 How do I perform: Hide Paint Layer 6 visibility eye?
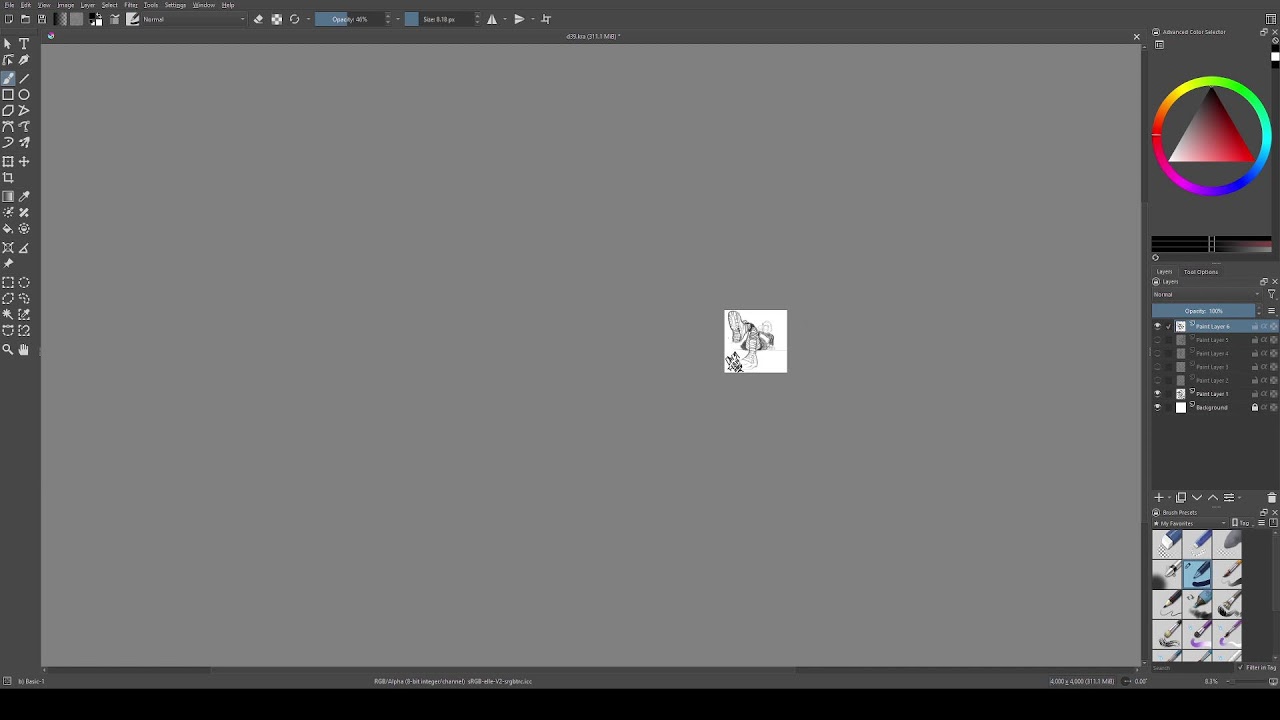[1158, 327]
